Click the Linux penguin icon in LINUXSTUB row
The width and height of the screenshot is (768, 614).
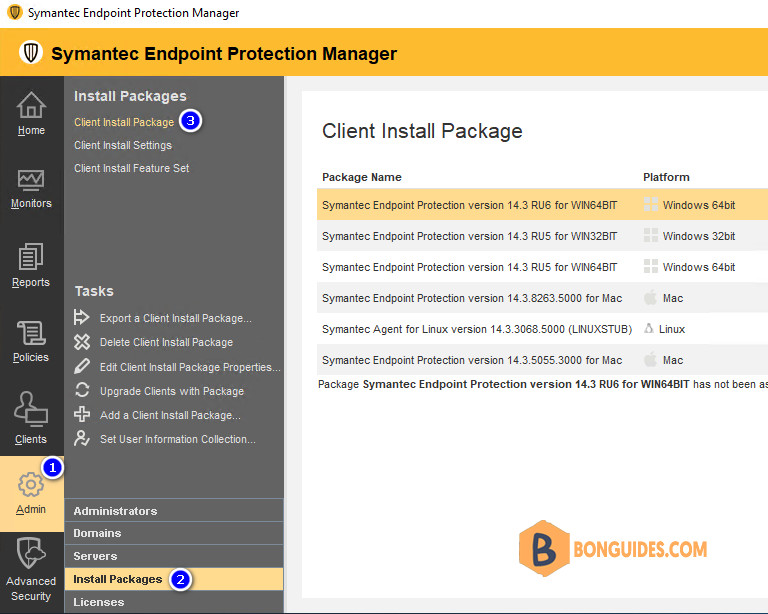click(x=648, y=328)
